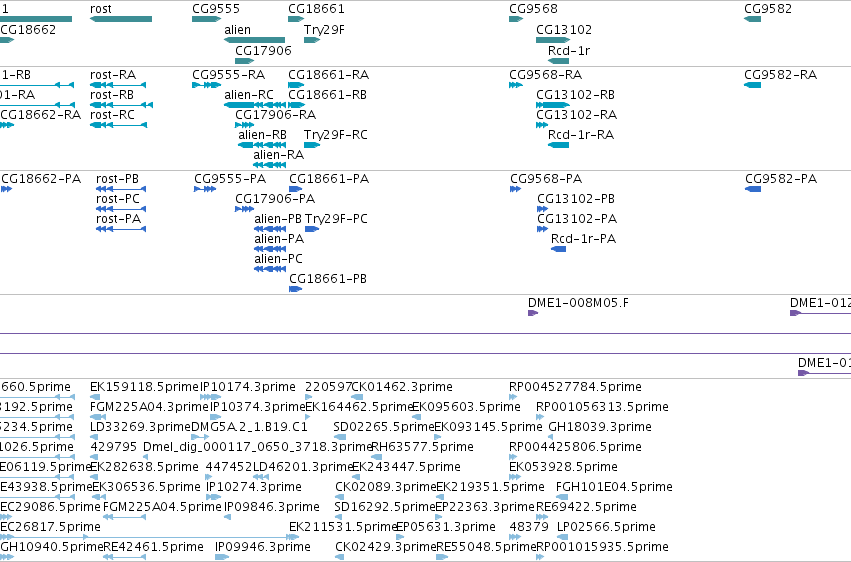Image resolution: width=851 pixels, height=562 pixels.
Task: Click the 'RH63577.5prime' EST label
Action: pos(422,448)
